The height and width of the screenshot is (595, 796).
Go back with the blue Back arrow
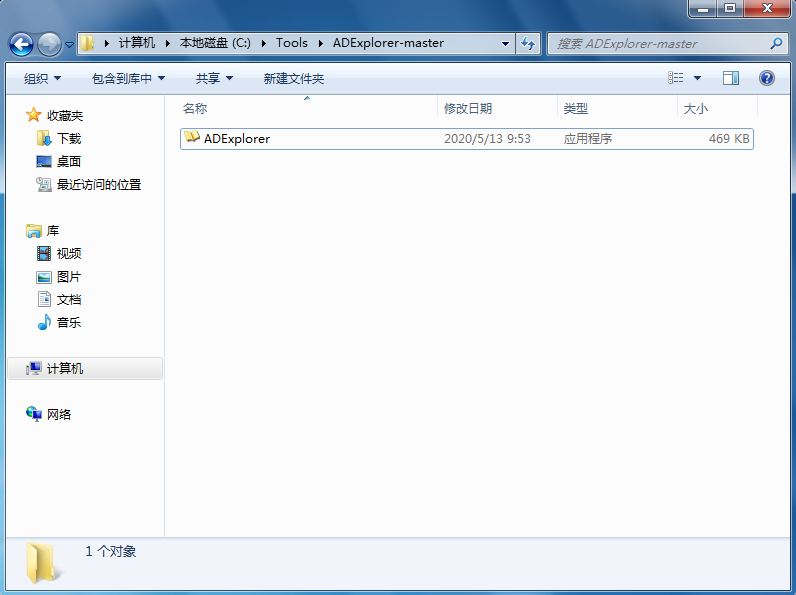pos(21,44)
